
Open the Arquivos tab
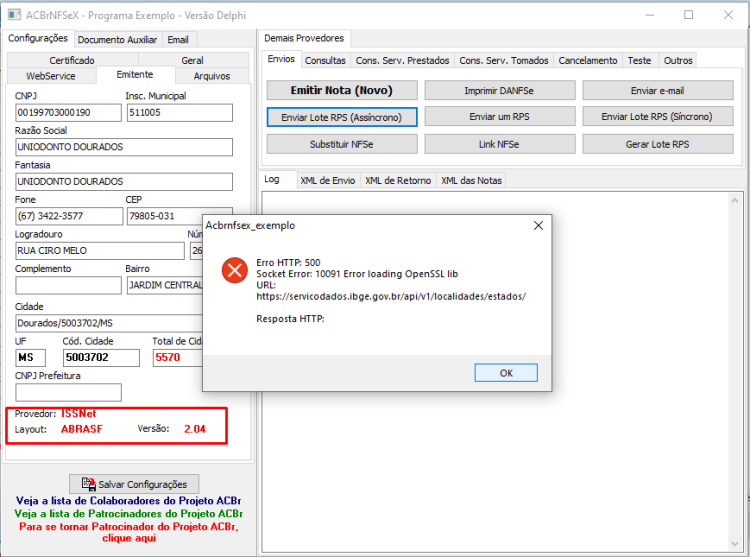(212, 76)
